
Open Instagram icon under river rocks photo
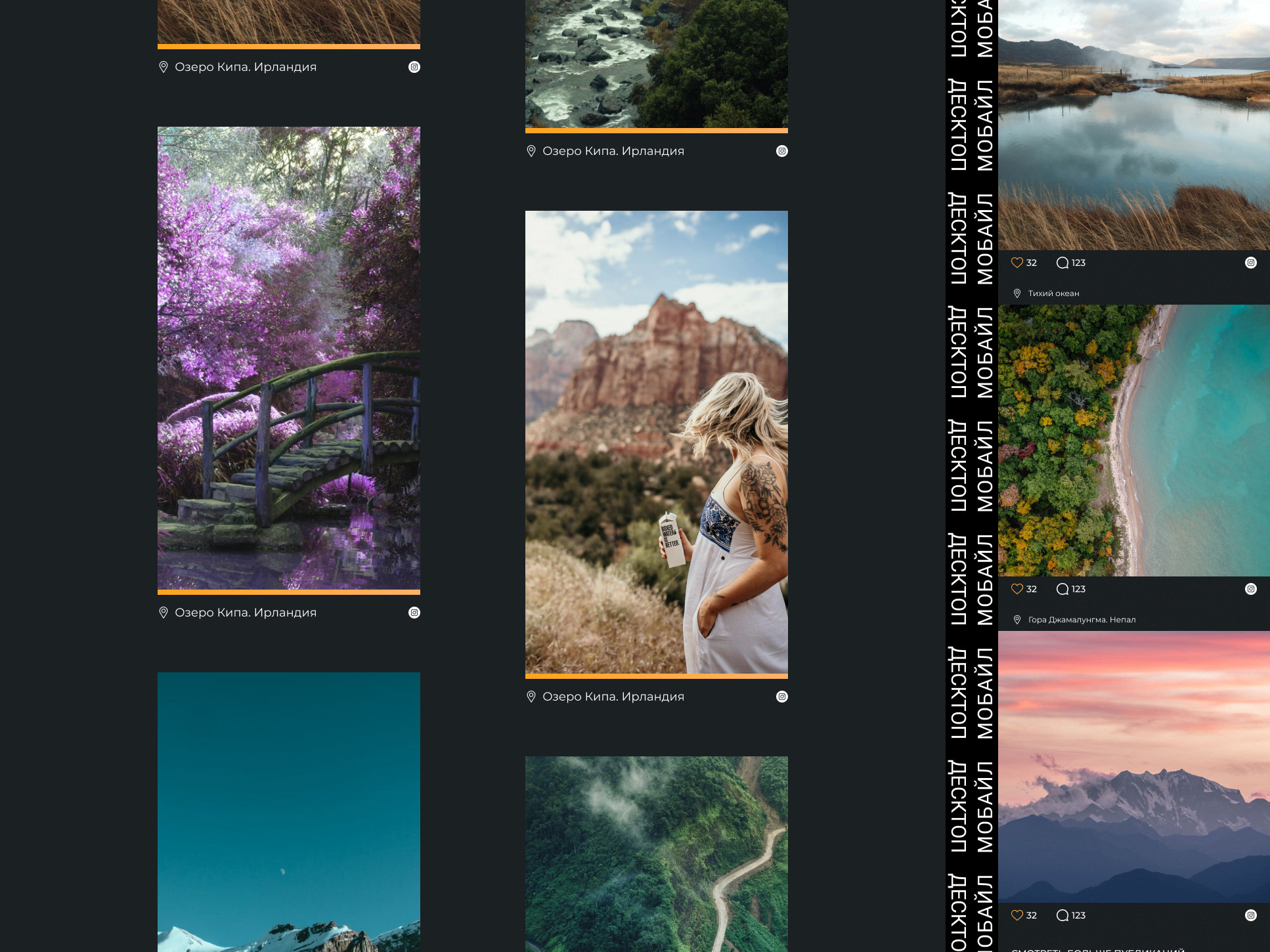(x=782, y=151)
